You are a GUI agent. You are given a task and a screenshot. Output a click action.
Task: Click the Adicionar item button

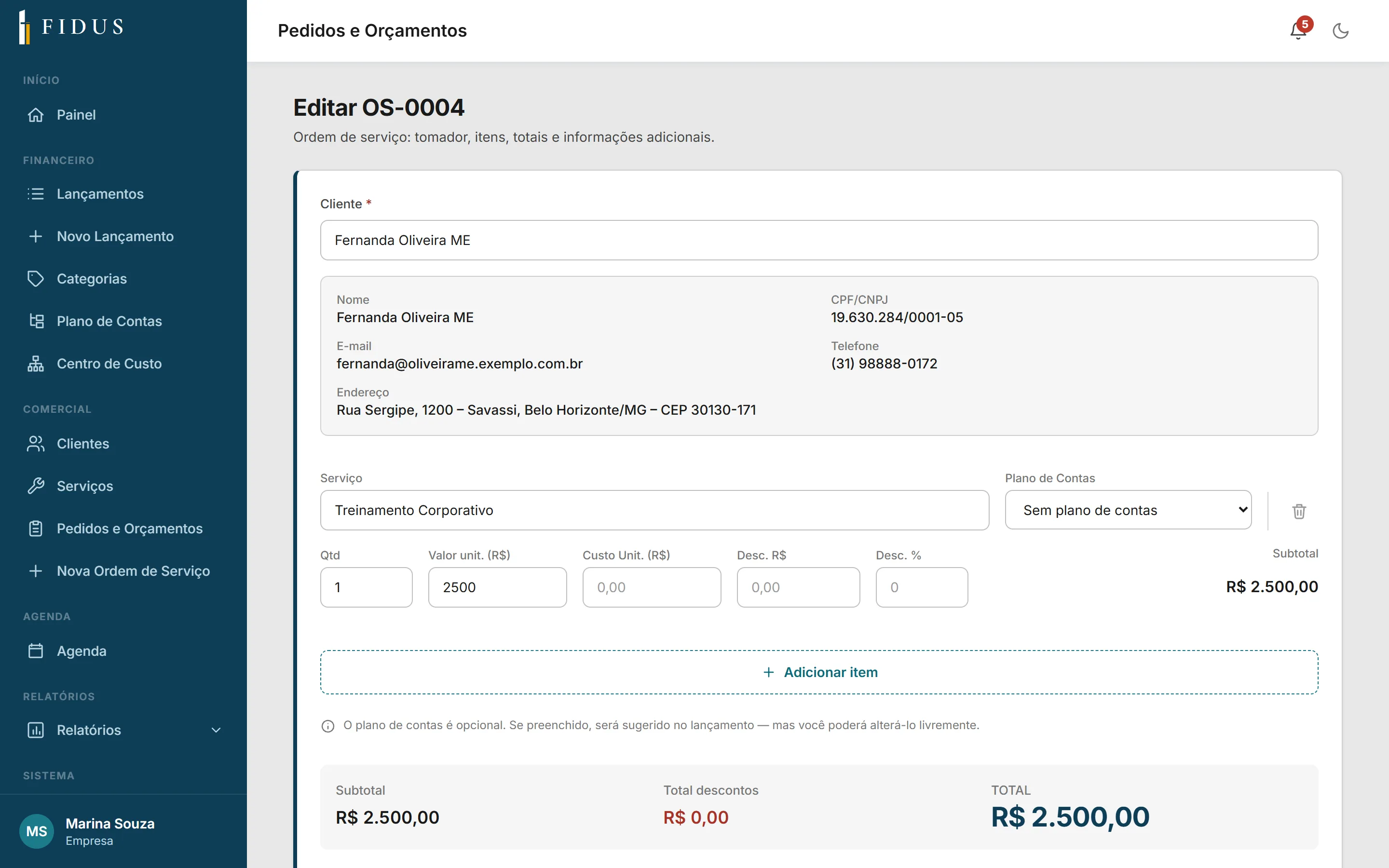point(819,672)
